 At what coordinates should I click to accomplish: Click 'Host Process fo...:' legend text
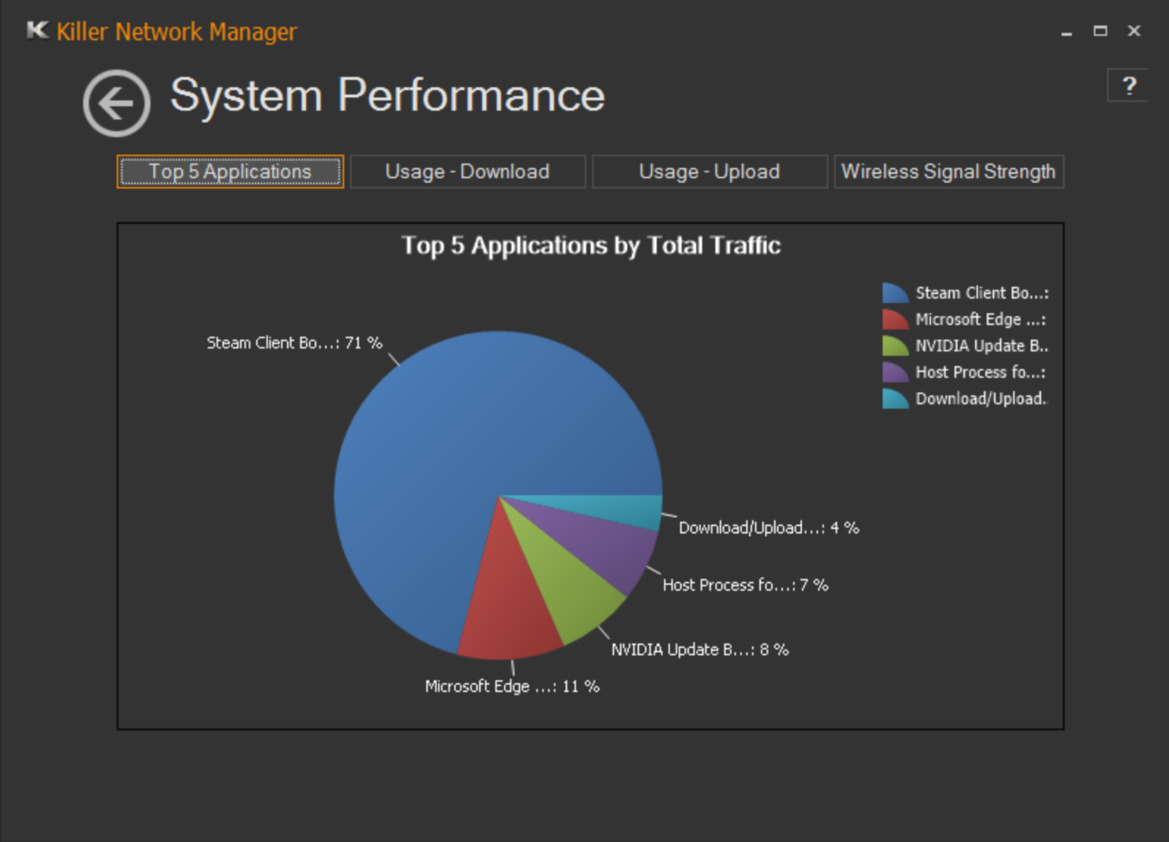coord(980,372)
